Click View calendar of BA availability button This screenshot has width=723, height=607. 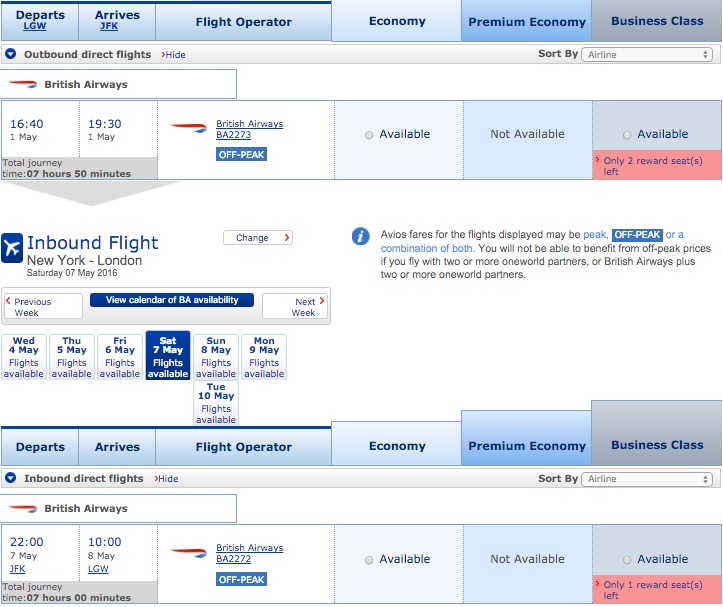pos(172,300)
